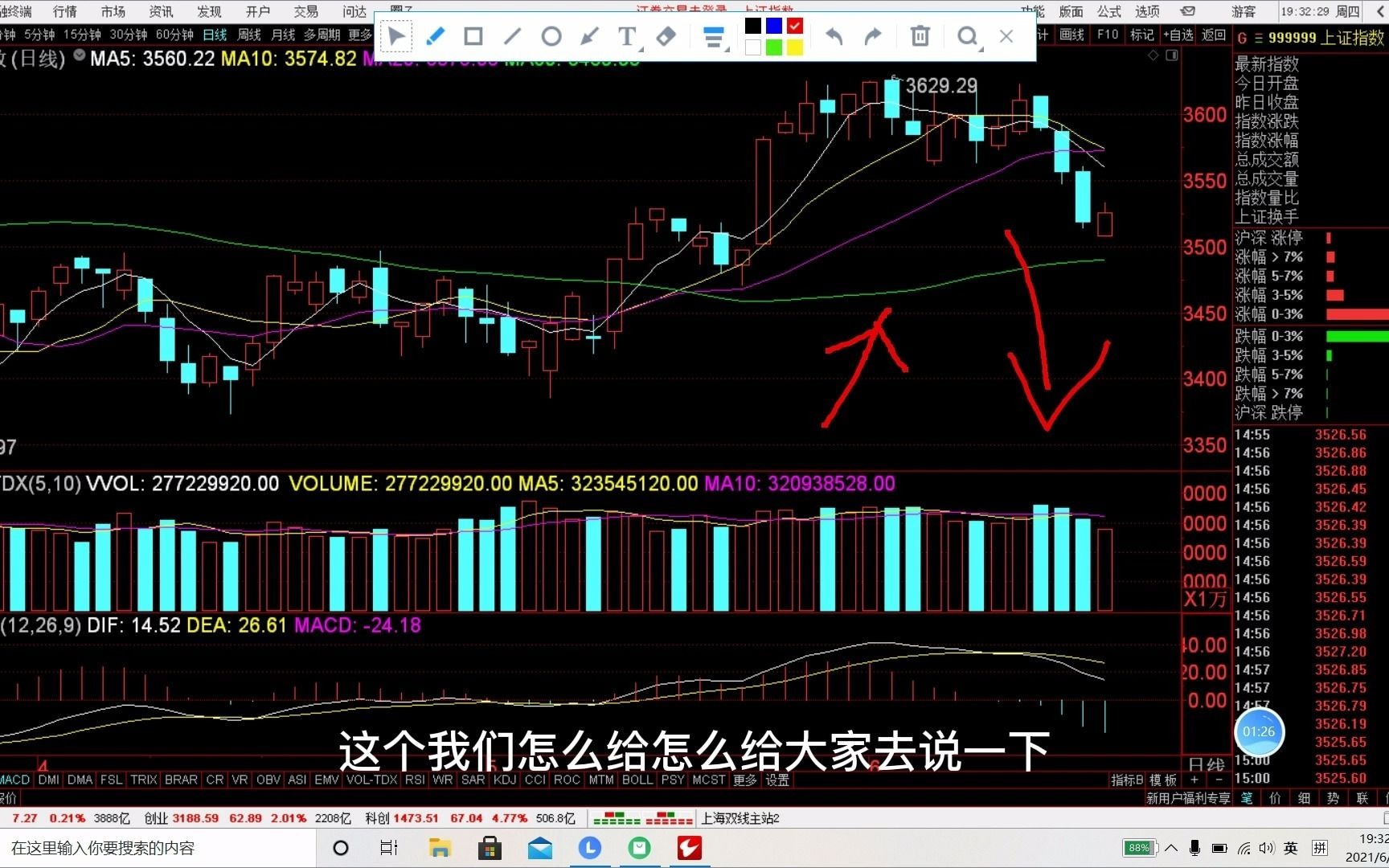Switch chart to 5分钟 period
The width and height of the screenshot is (1389, 868).
[39, 35]
